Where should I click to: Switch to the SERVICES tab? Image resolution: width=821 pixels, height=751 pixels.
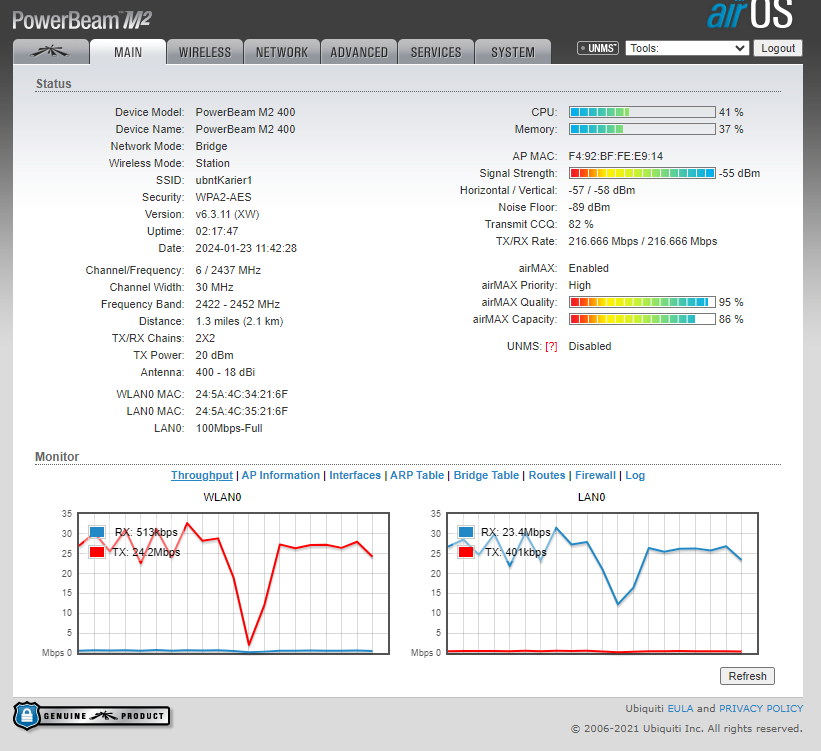tap(436, 52)
